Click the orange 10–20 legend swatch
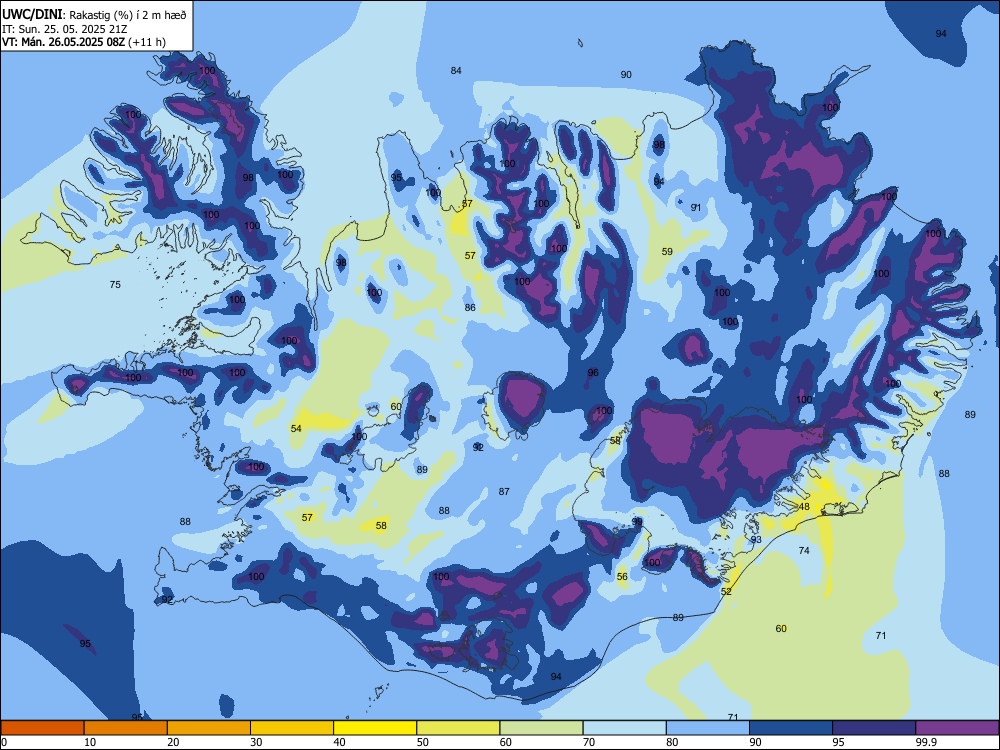This screenshot has height=750, width=1000. click(126, 728)
